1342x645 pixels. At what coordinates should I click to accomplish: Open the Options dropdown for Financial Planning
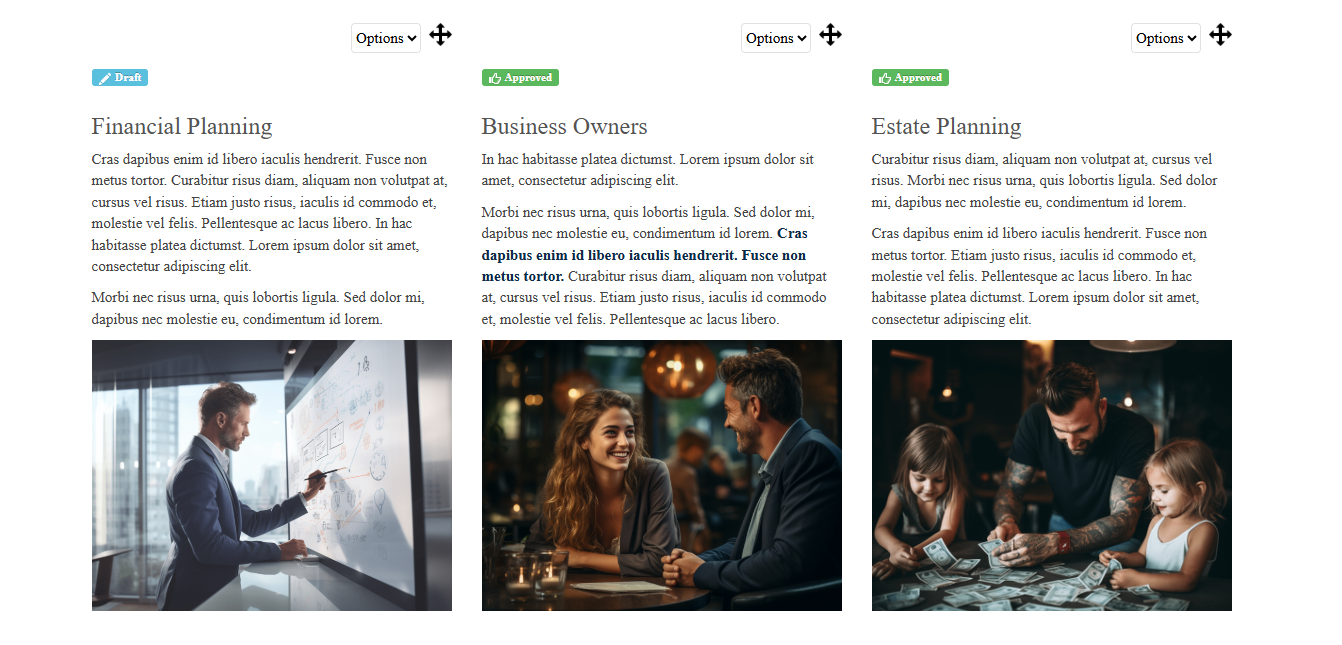tap(386, 38)
